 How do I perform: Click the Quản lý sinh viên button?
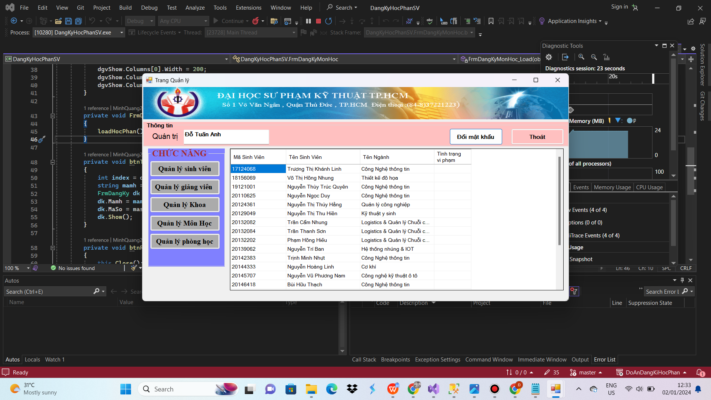click(185, 169)
